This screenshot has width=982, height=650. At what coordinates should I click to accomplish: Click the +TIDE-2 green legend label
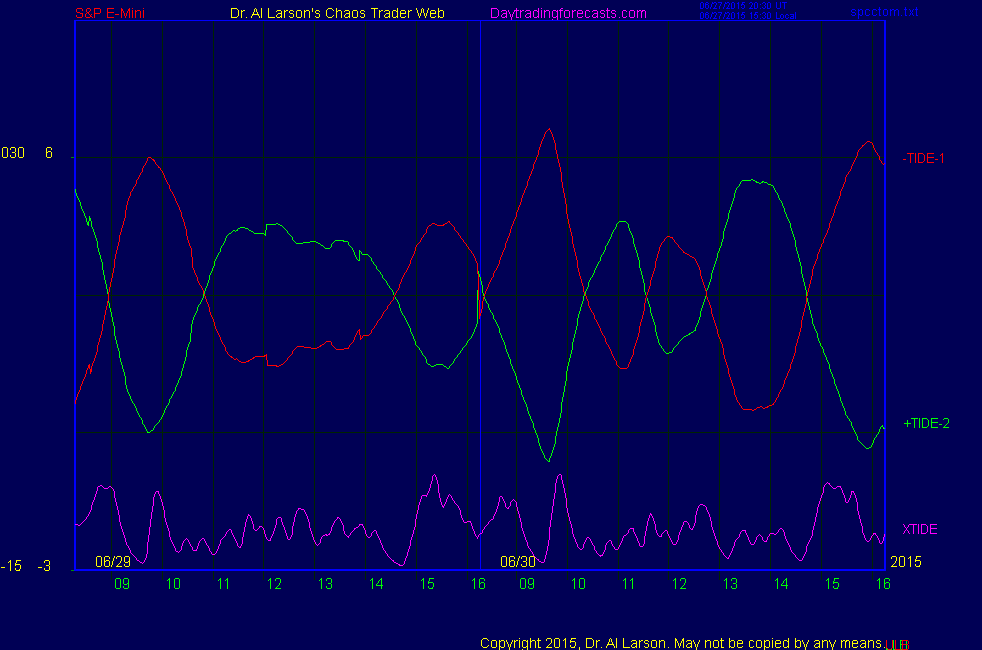click(926, 423)
